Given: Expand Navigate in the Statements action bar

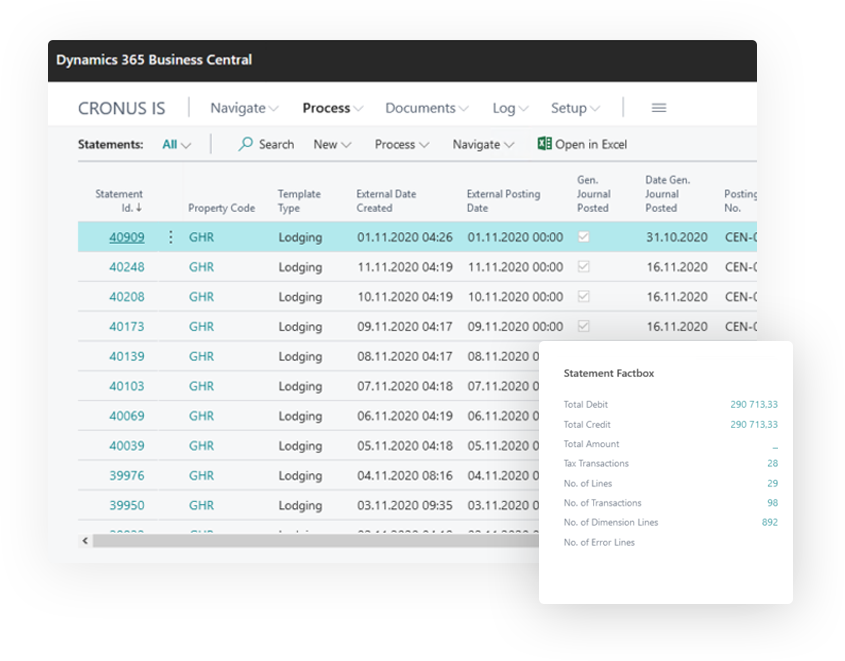Looking at the screenshot, I should pos(483,144).
